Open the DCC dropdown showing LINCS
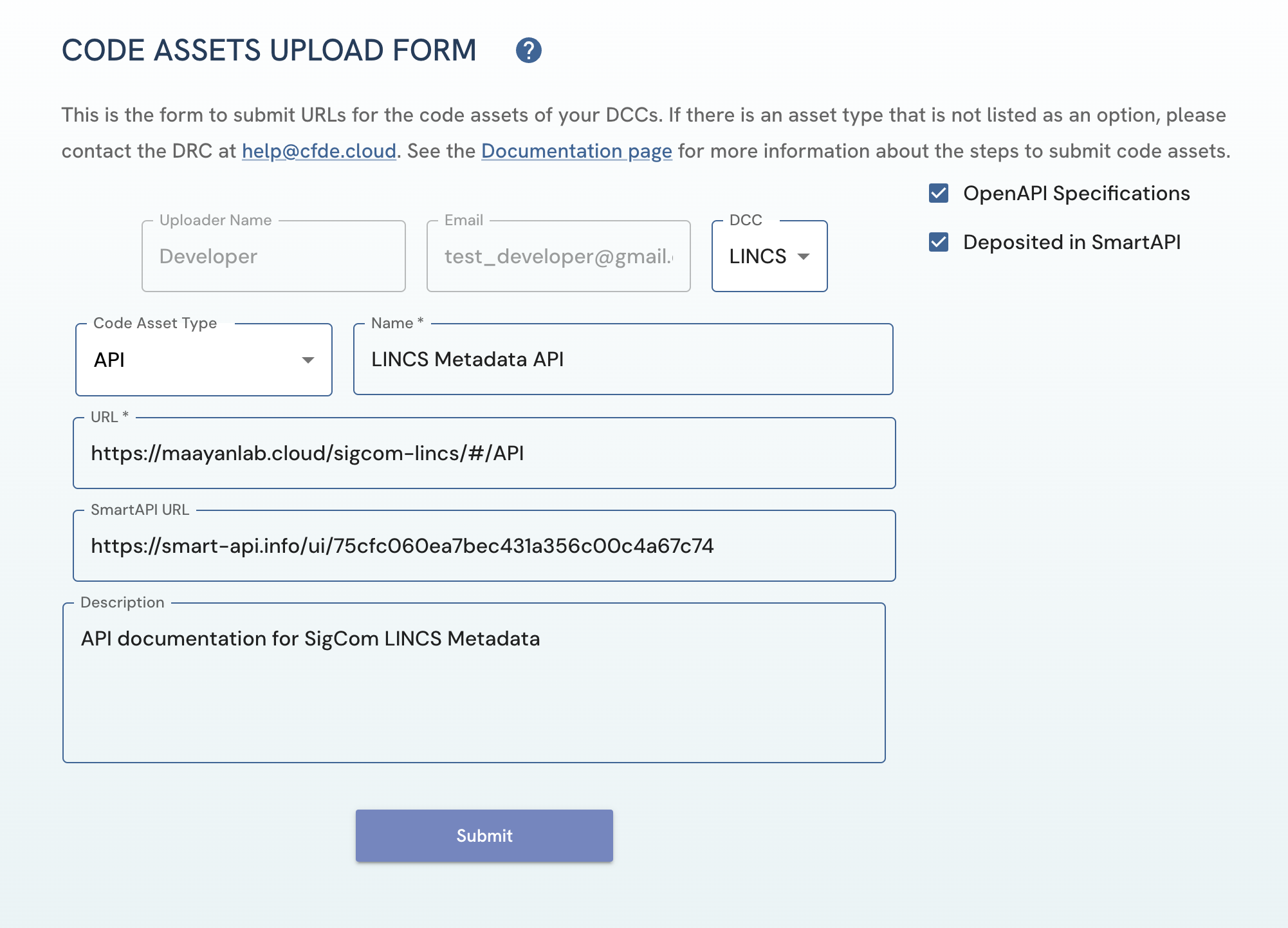The height and width of the screenshot is (928, 1288). [x=769, y=256]
